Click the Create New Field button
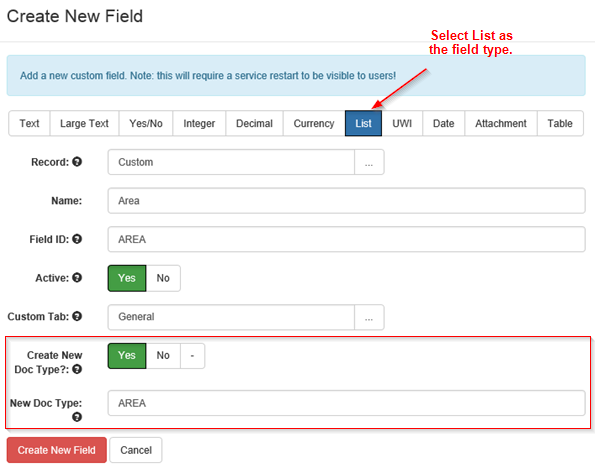The width and height of the screenshot is (595, 469). [x=57, y=450]
